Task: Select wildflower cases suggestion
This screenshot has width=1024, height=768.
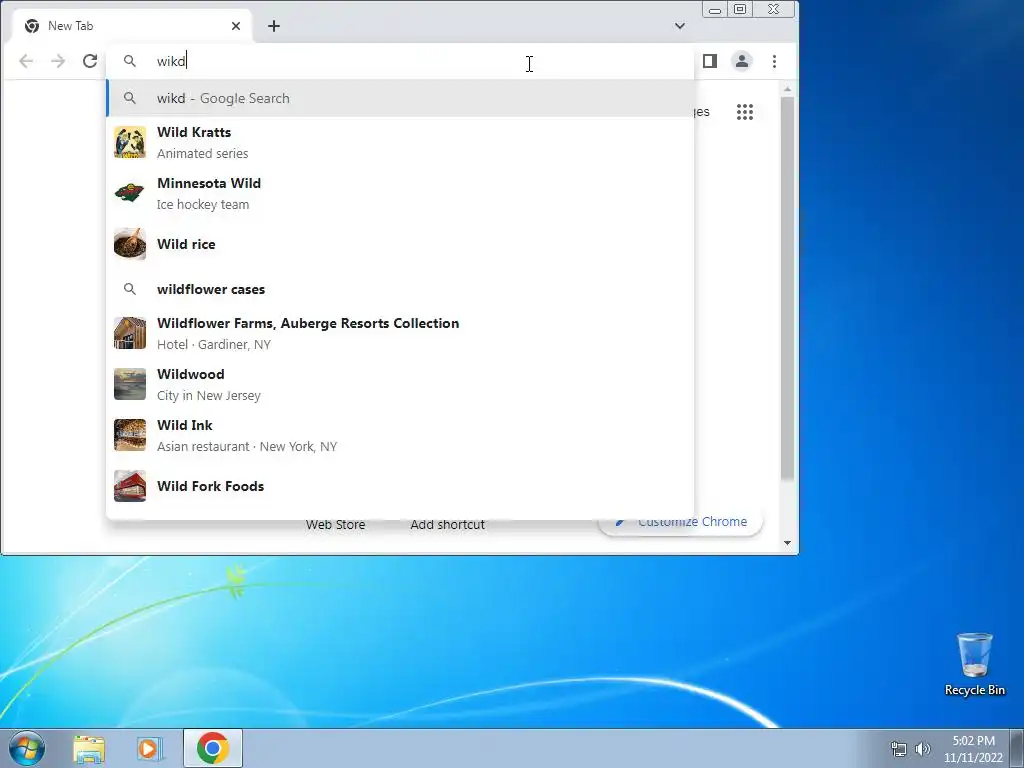Action: pos(400,289)
